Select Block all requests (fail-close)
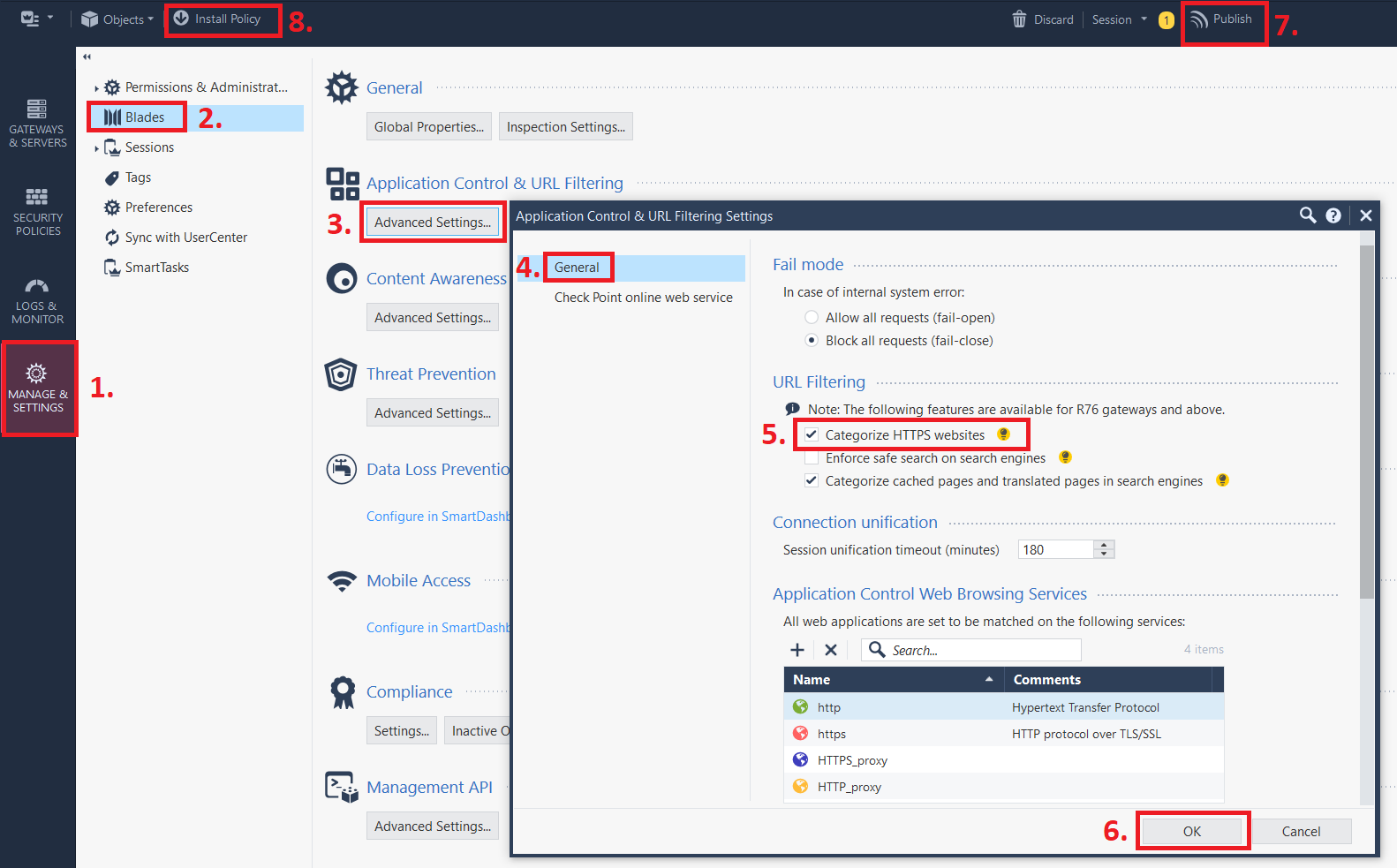Image resolution: width=1397 pixels, height=868 pixels. coord(812,340)
